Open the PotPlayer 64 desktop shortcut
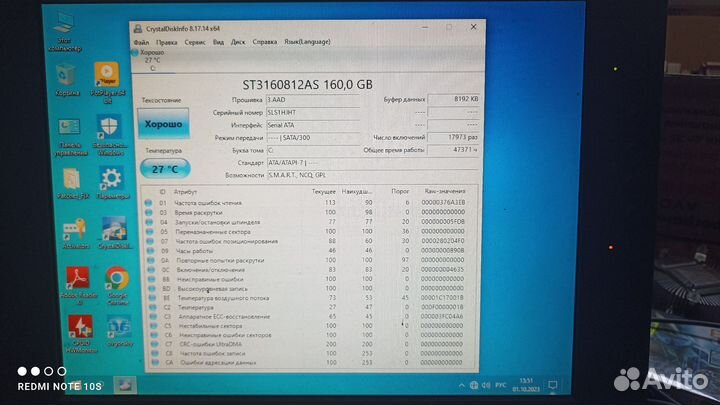Screen dimensions: 720x405 tap(107, 83)
